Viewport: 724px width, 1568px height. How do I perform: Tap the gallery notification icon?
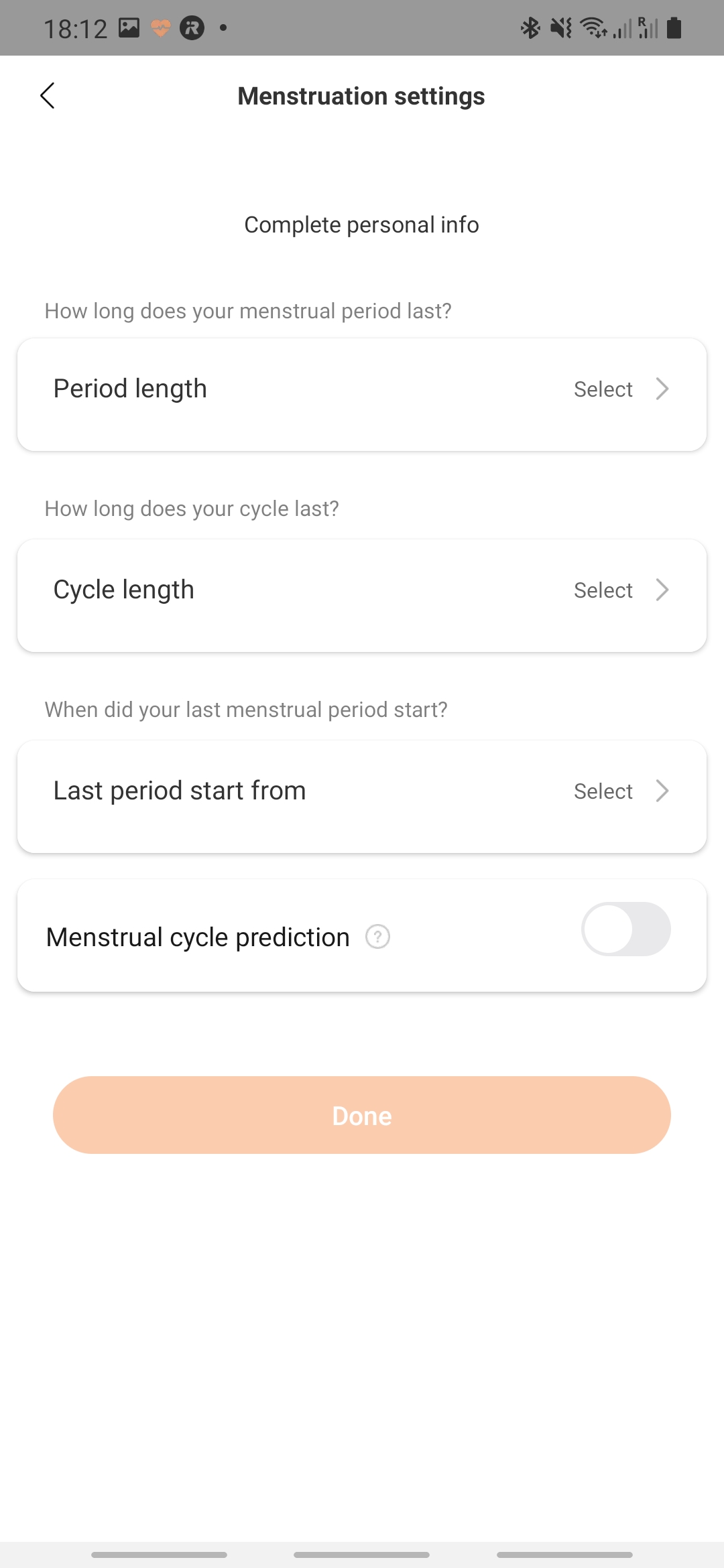pyautogui.click(x=129, y=28)
